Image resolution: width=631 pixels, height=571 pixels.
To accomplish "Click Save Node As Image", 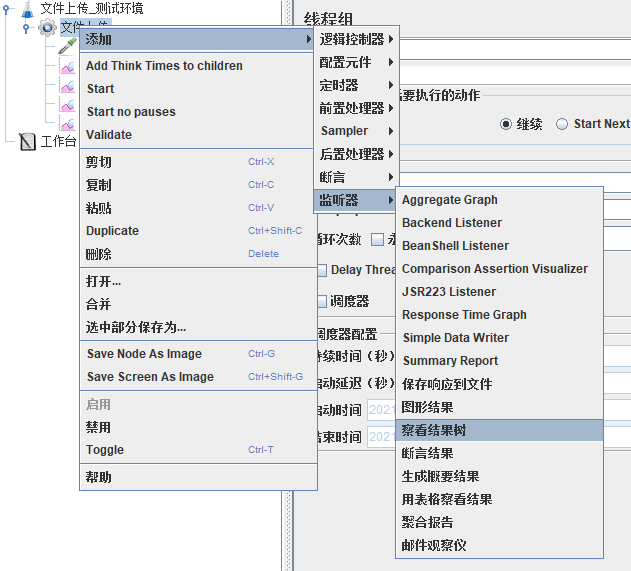I will click(144, 354).
